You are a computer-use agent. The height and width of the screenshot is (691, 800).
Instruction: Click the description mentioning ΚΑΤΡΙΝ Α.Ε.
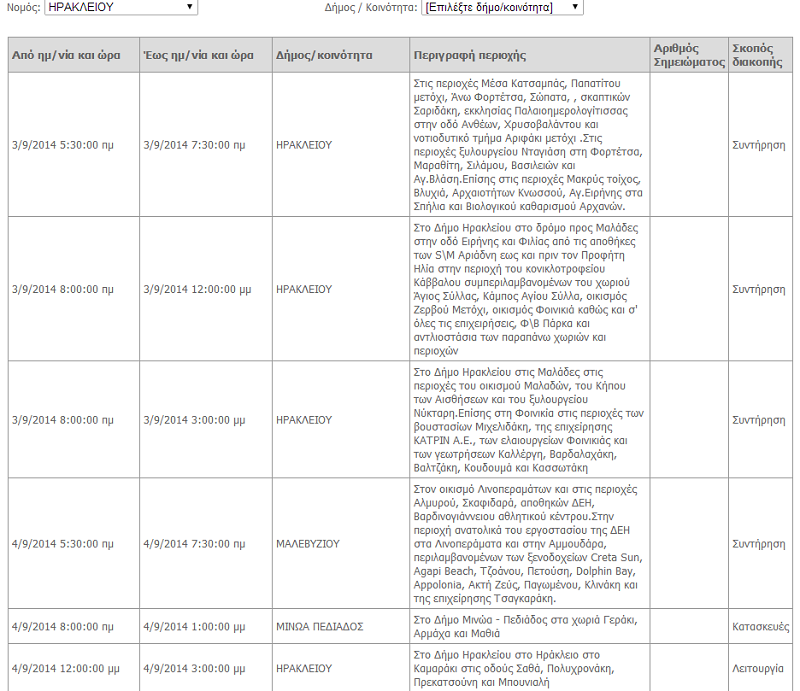point(527,420)
